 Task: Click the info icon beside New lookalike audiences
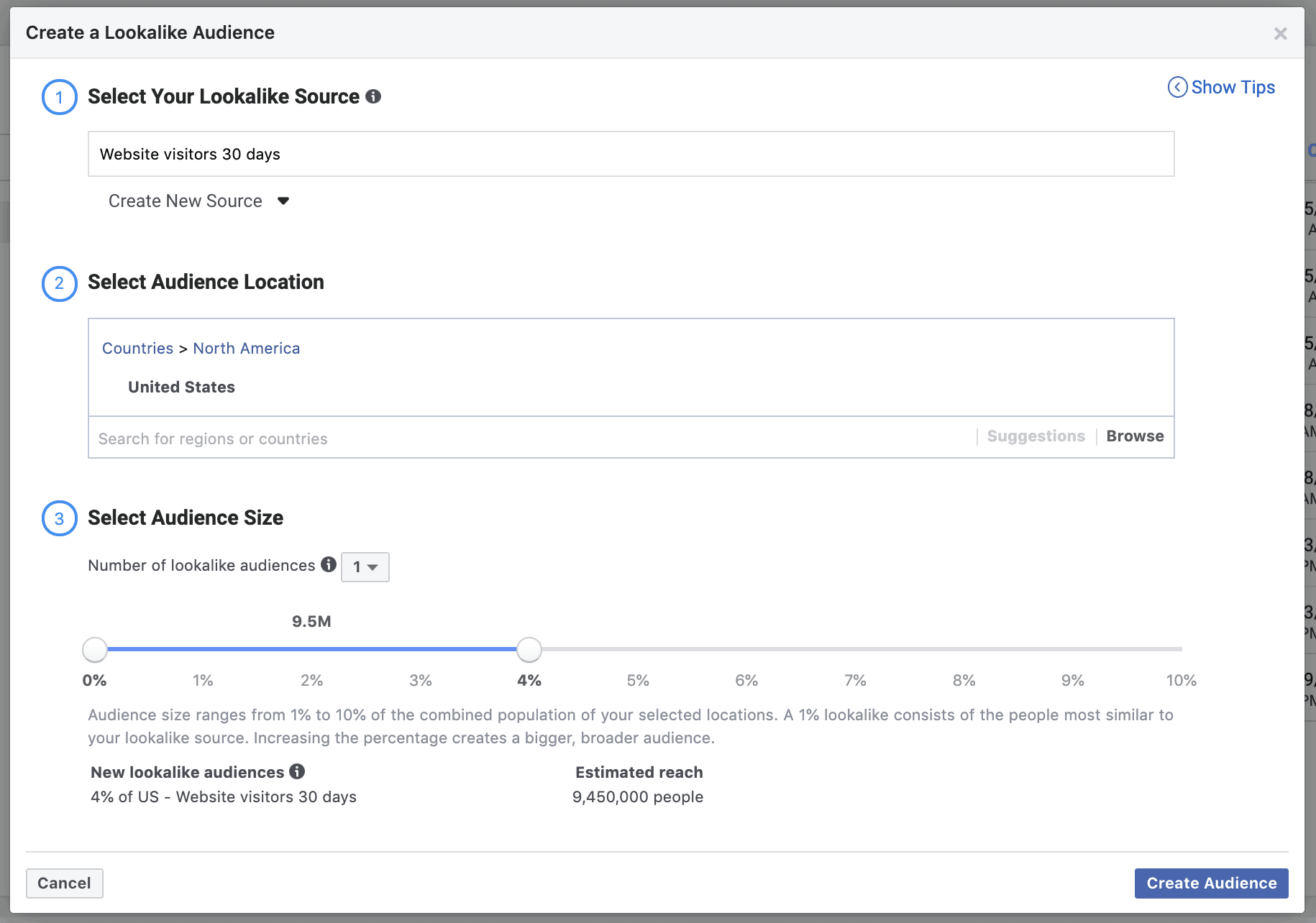297,772
